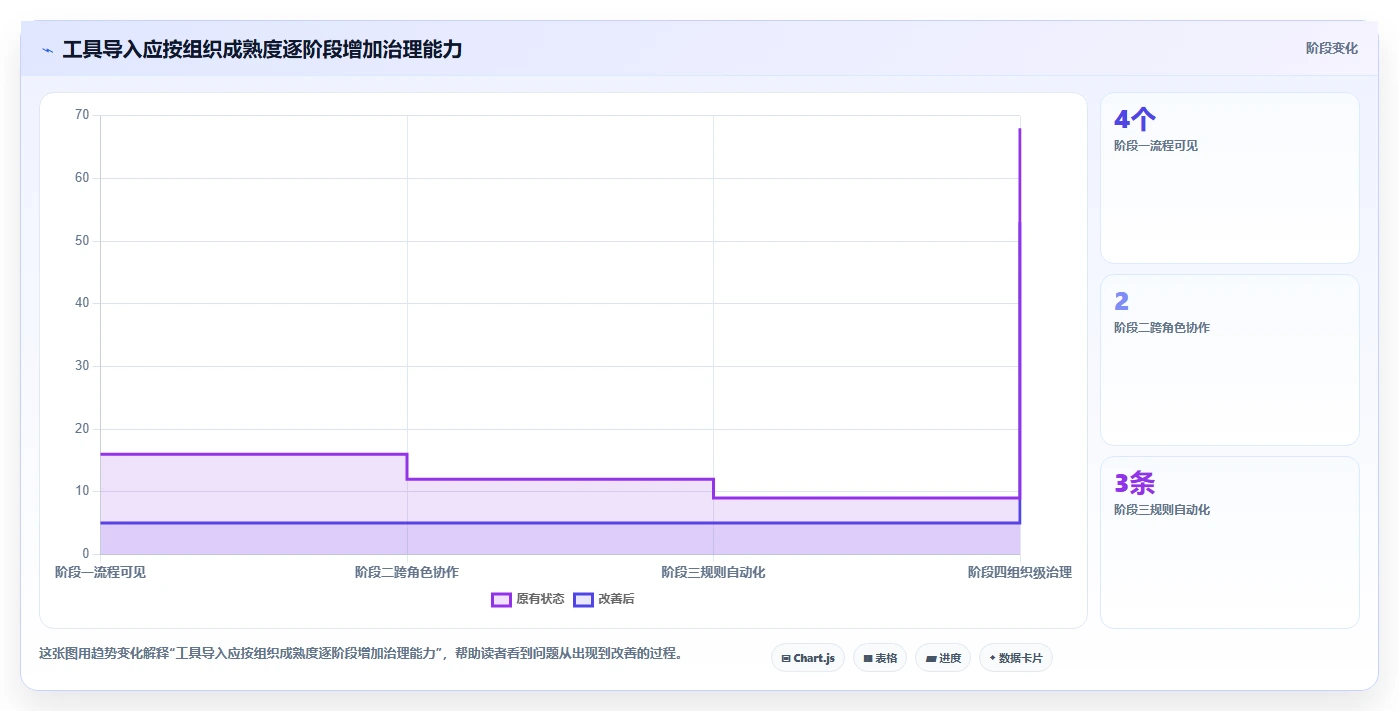Screen dimensions: 1399x711
Task: Click the chart title 工具导入应按组织成熟度逐阶段增加治理能力
Action: click(262, 49)
